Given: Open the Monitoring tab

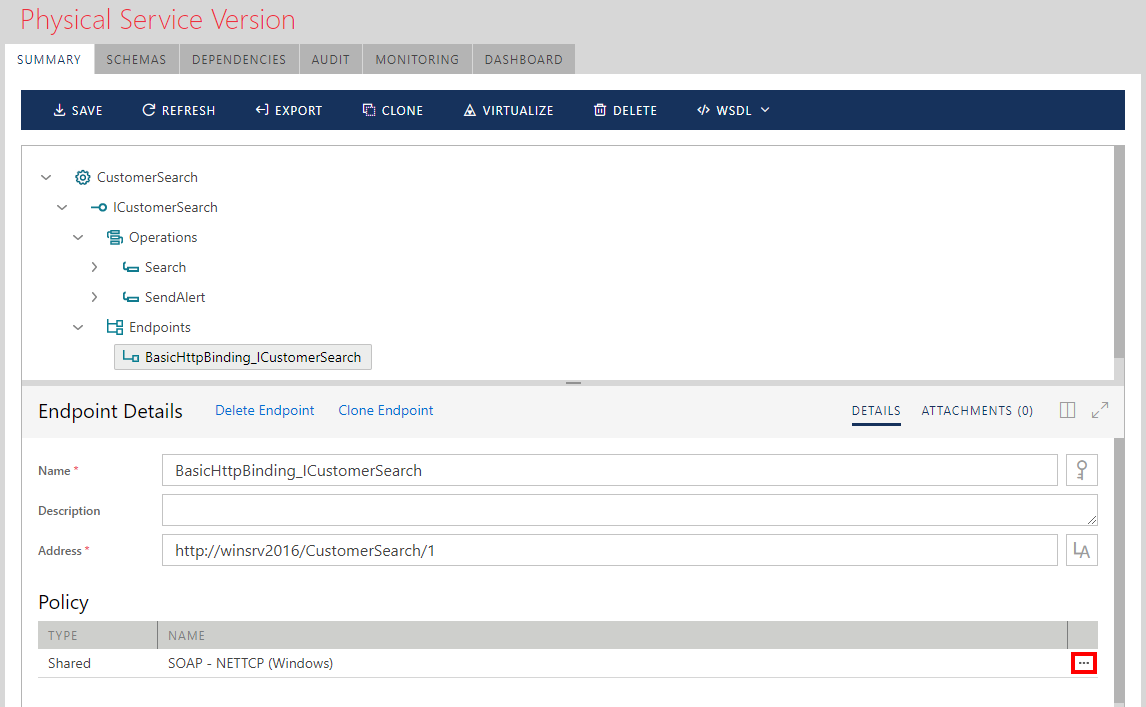Looking at the screenshot, I should point(417,59).
